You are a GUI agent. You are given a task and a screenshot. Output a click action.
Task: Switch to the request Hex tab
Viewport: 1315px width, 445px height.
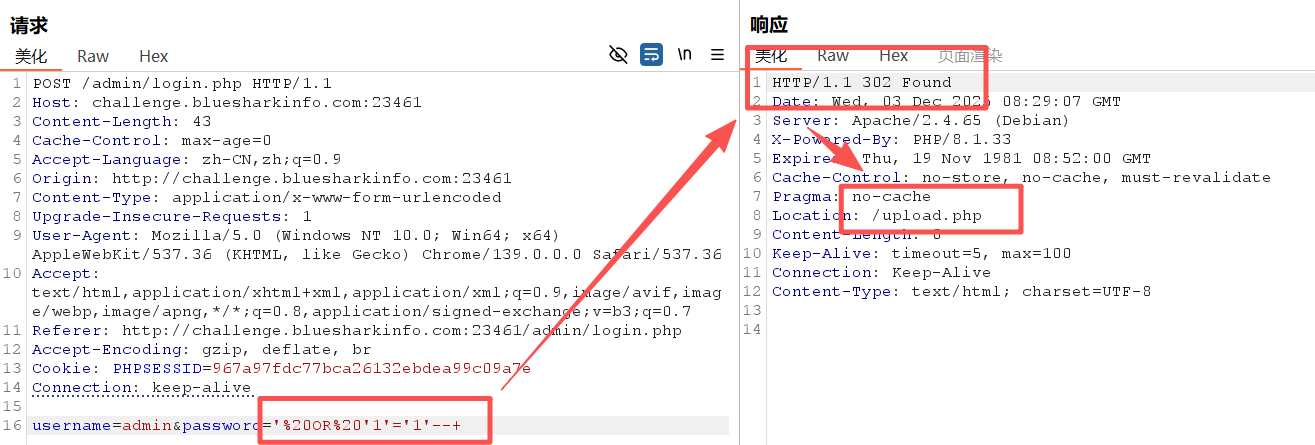[154, 56]
